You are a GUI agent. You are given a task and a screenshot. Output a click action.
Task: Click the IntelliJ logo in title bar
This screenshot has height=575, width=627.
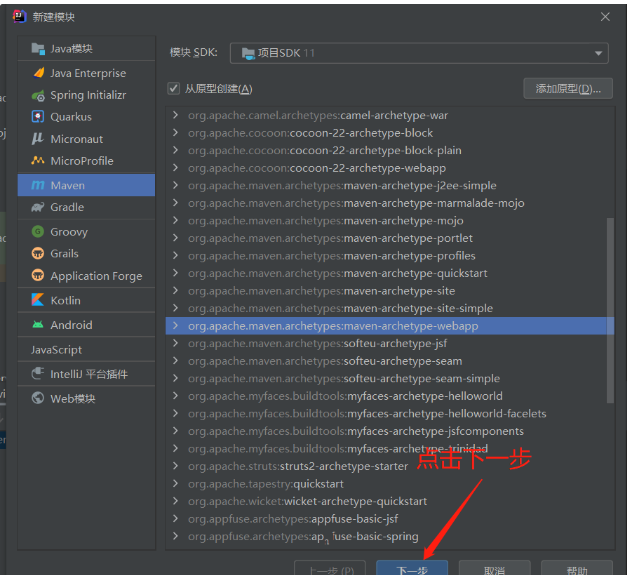click(x=19, y=17)
